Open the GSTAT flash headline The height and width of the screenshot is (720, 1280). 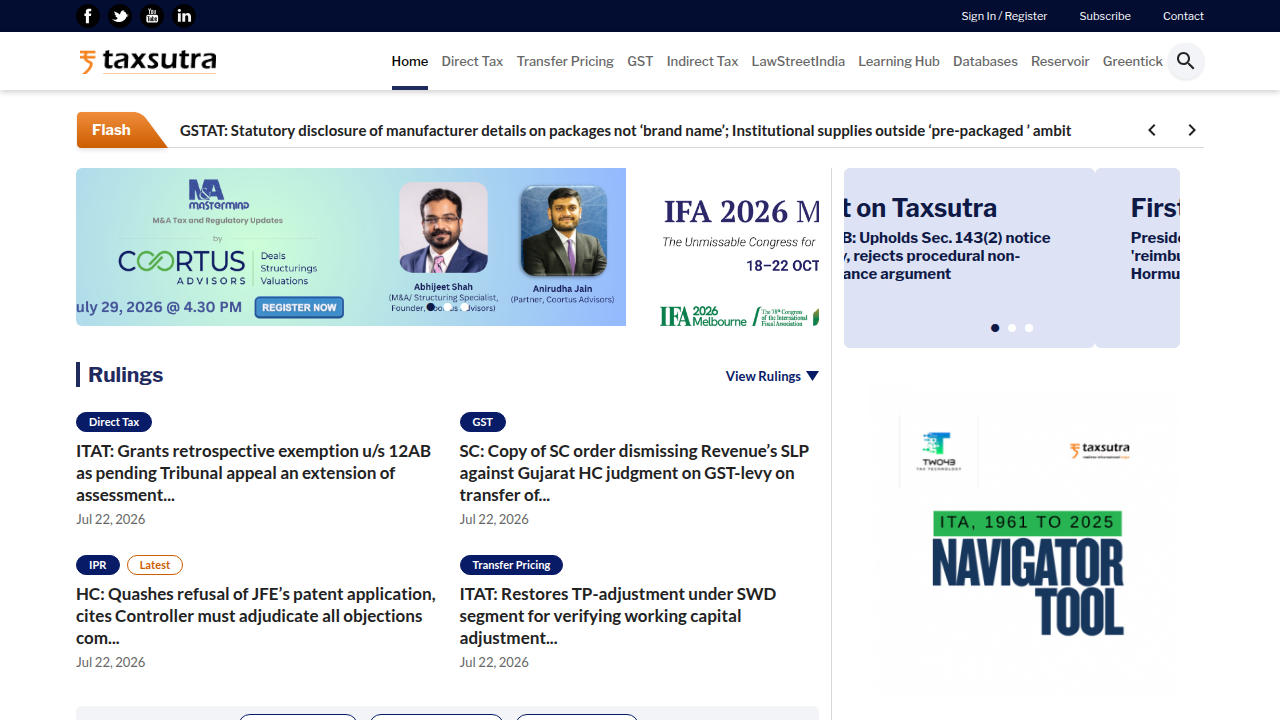tap(625, 130)
